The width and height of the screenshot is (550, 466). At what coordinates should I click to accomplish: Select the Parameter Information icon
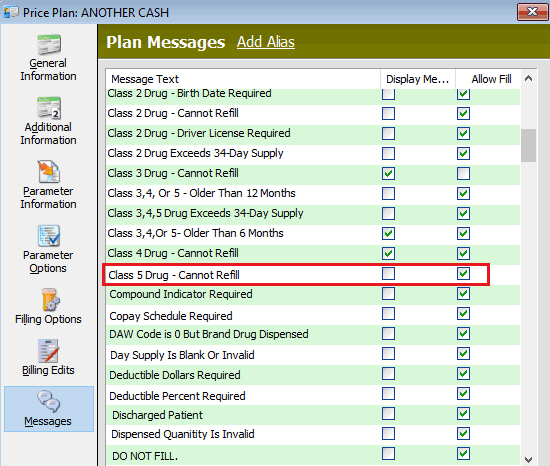tap(49, 171)
